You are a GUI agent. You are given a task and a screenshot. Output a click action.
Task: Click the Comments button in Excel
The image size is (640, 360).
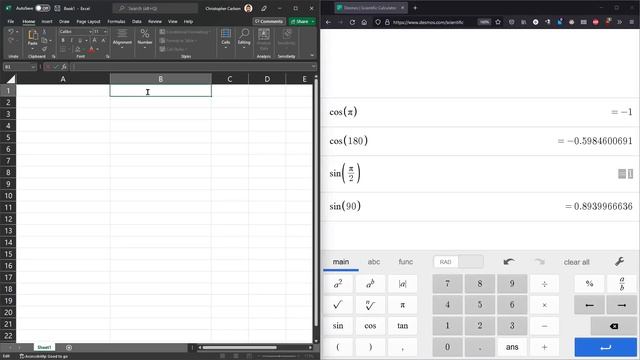click(x=269, y=21)
